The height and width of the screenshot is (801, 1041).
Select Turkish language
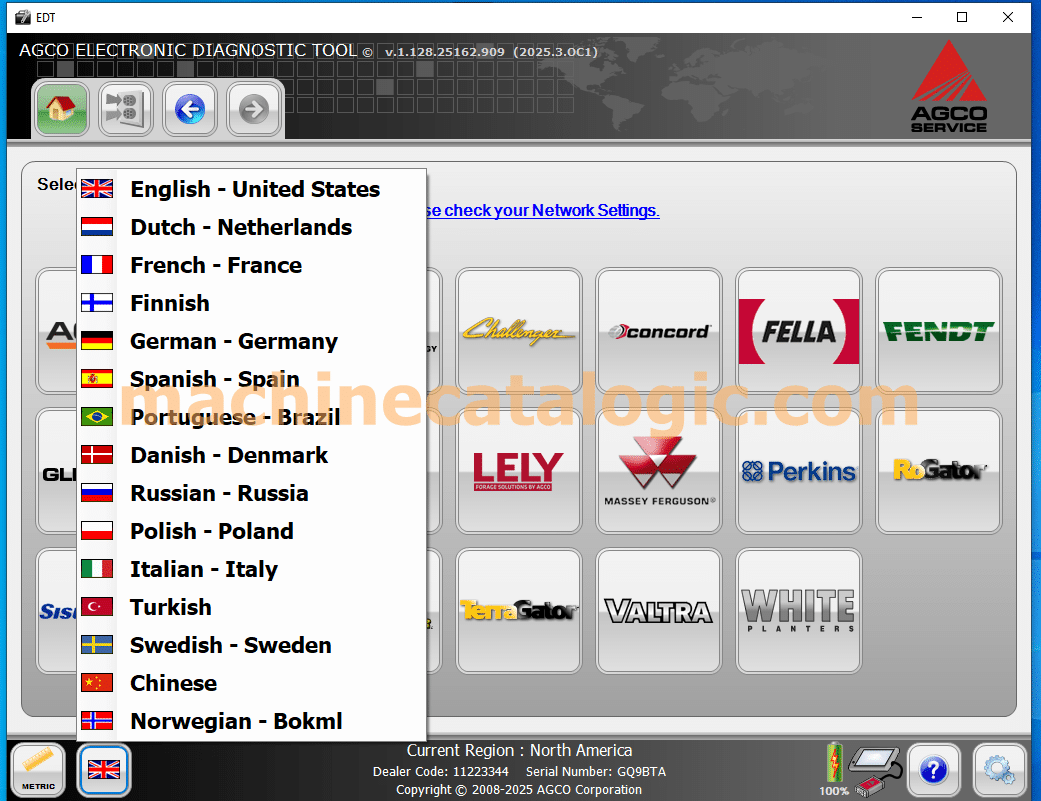252,607
